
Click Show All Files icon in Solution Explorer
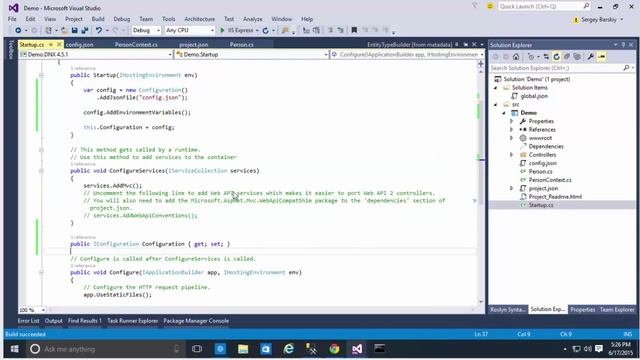577,57
